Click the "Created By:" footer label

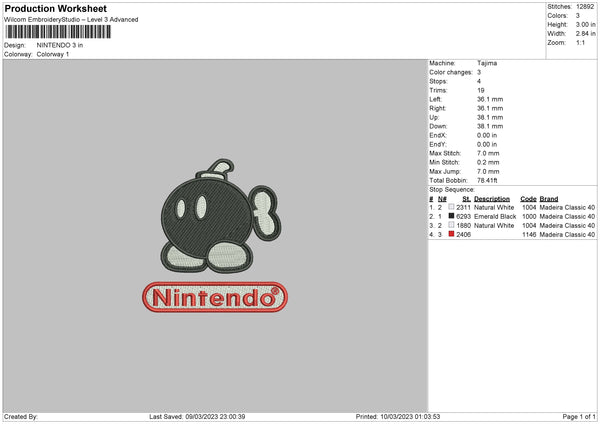[x=21, y=416]
